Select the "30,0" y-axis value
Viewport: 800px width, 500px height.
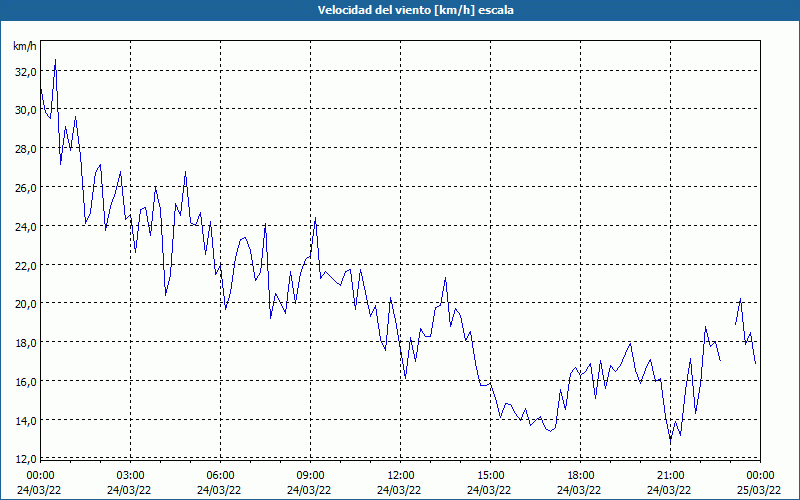pos(26,110)
